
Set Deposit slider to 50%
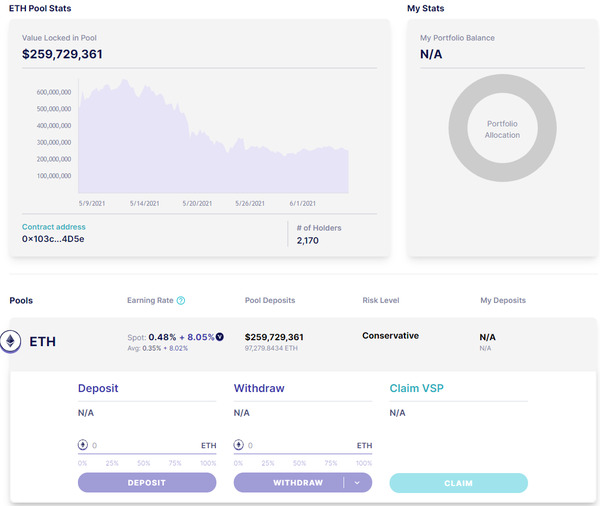pos(144,463)
